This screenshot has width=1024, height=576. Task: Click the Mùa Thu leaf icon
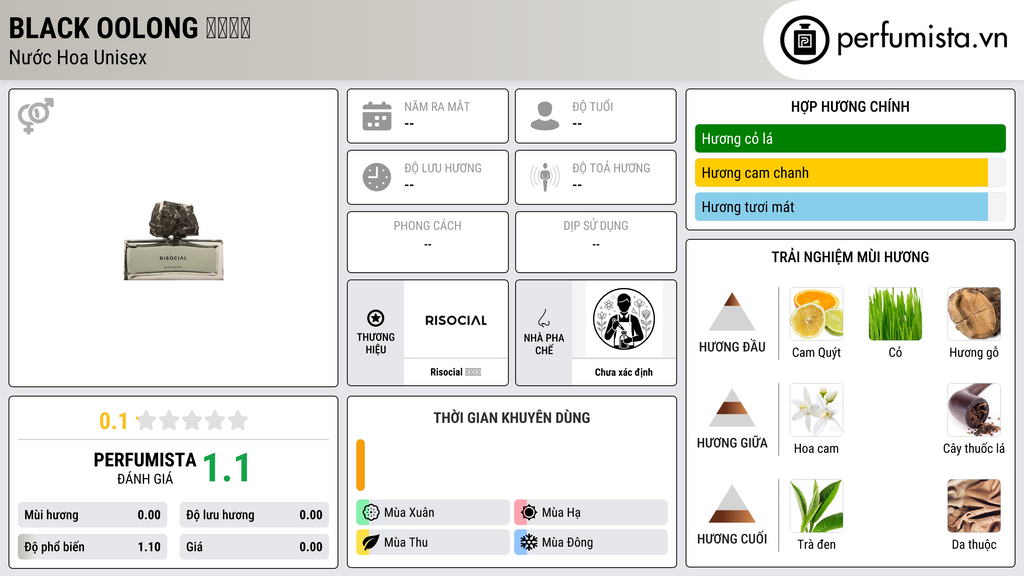[371, 542]
